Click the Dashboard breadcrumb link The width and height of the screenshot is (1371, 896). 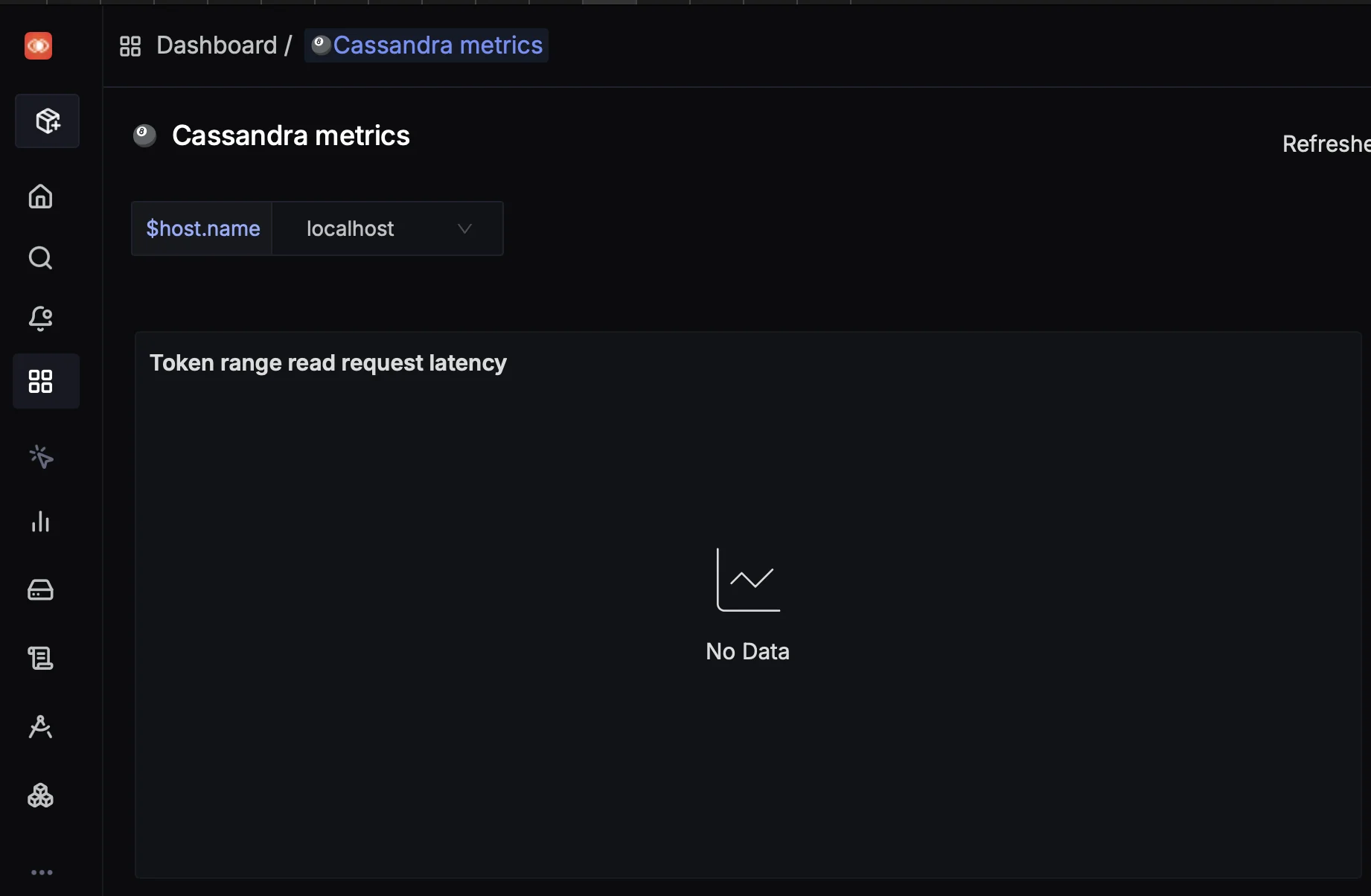click(x=217, y=45)
